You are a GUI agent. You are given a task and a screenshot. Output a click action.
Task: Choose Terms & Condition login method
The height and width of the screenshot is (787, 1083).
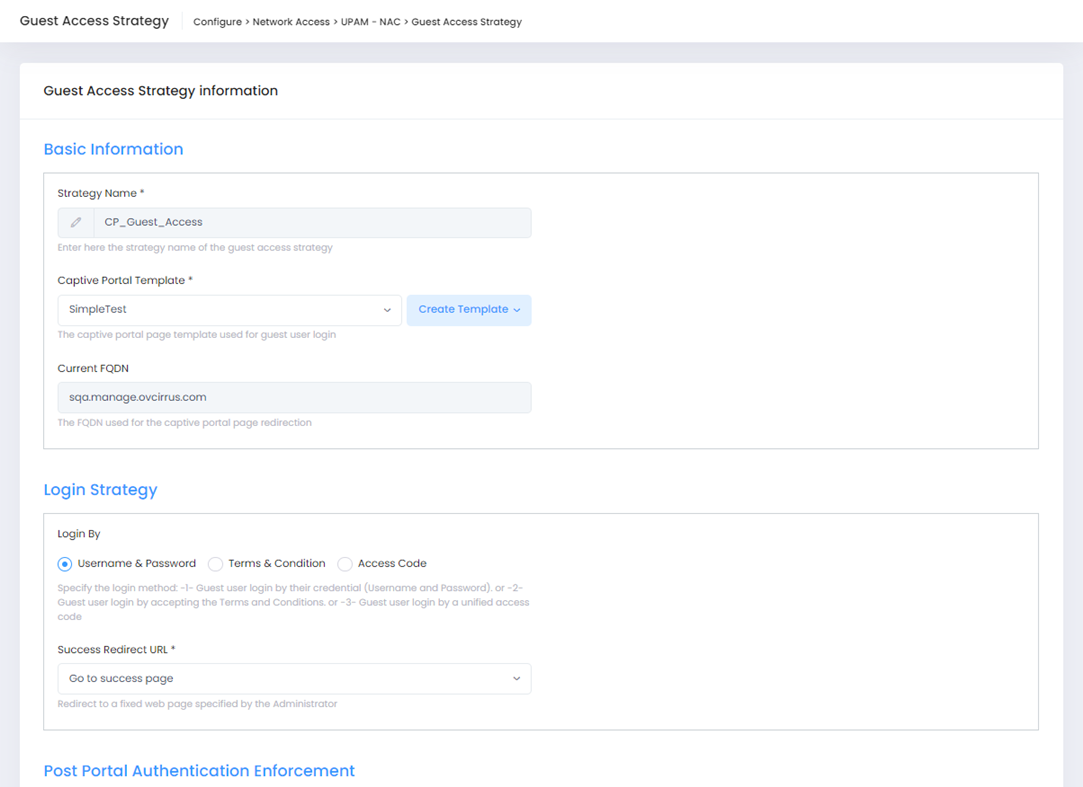215,564
